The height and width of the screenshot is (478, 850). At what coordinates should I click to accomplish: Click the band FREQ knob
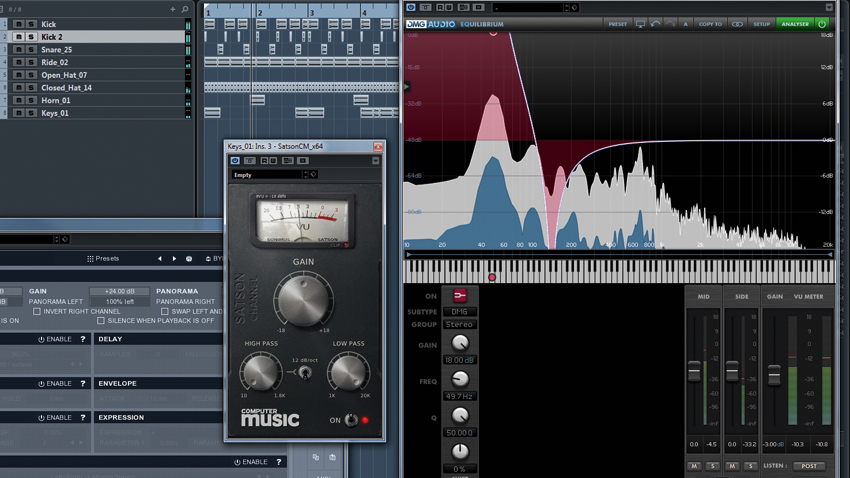coord(460,379)
